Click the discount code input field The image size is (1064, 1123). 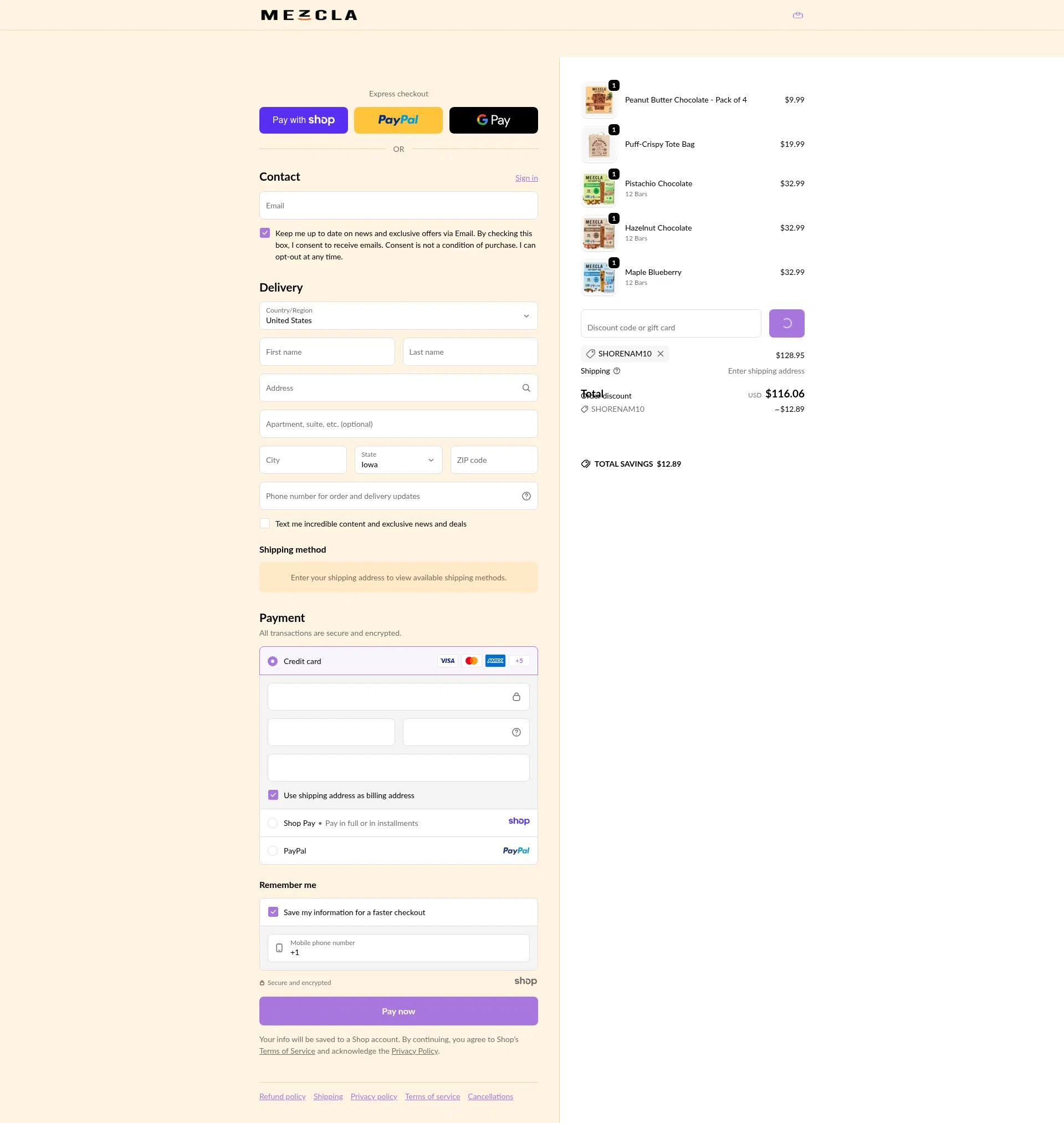click(670, 323)
